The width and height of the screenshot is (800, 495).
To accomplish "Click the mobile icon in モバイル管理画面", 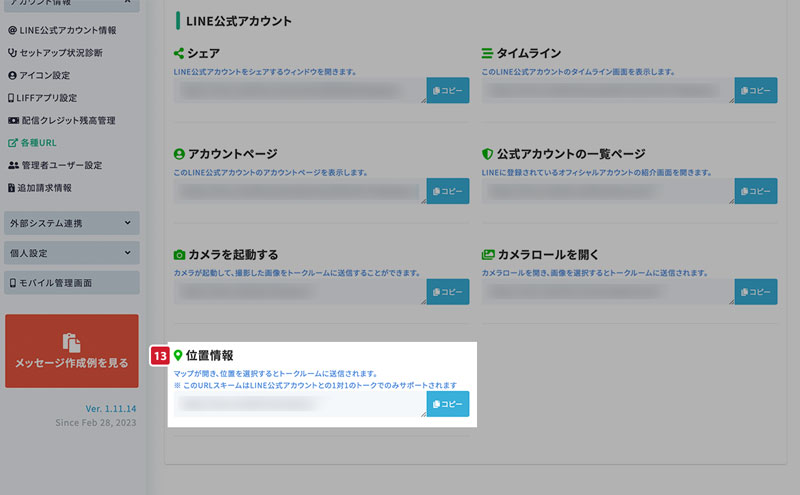I will point(13,283).
